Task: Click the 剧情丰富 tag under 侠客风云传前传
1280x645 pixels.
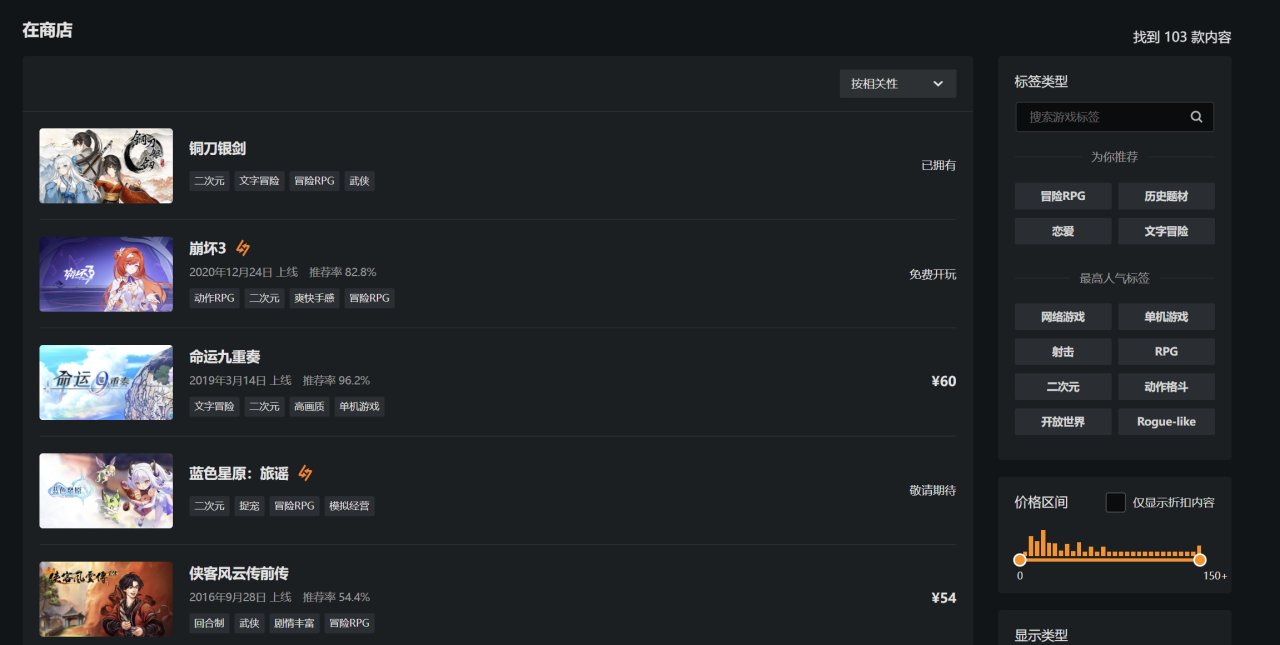Action: pyautogui.click(x=295, y=623)
